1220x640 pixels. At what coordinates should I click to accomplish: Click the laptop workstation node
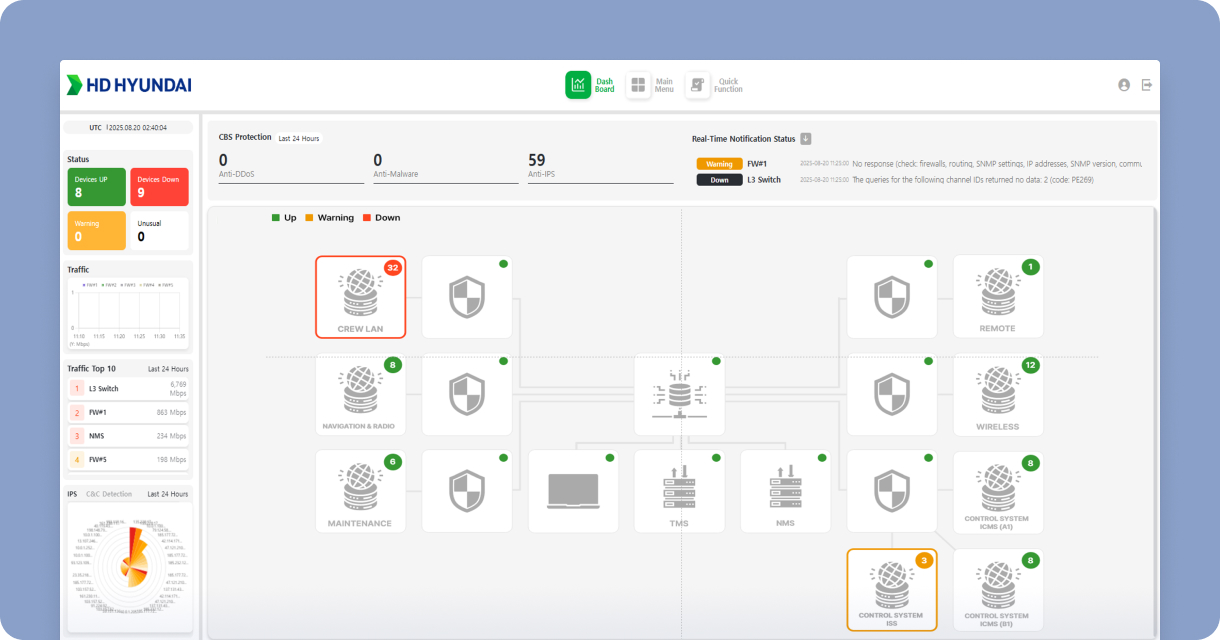pos(573,490)
